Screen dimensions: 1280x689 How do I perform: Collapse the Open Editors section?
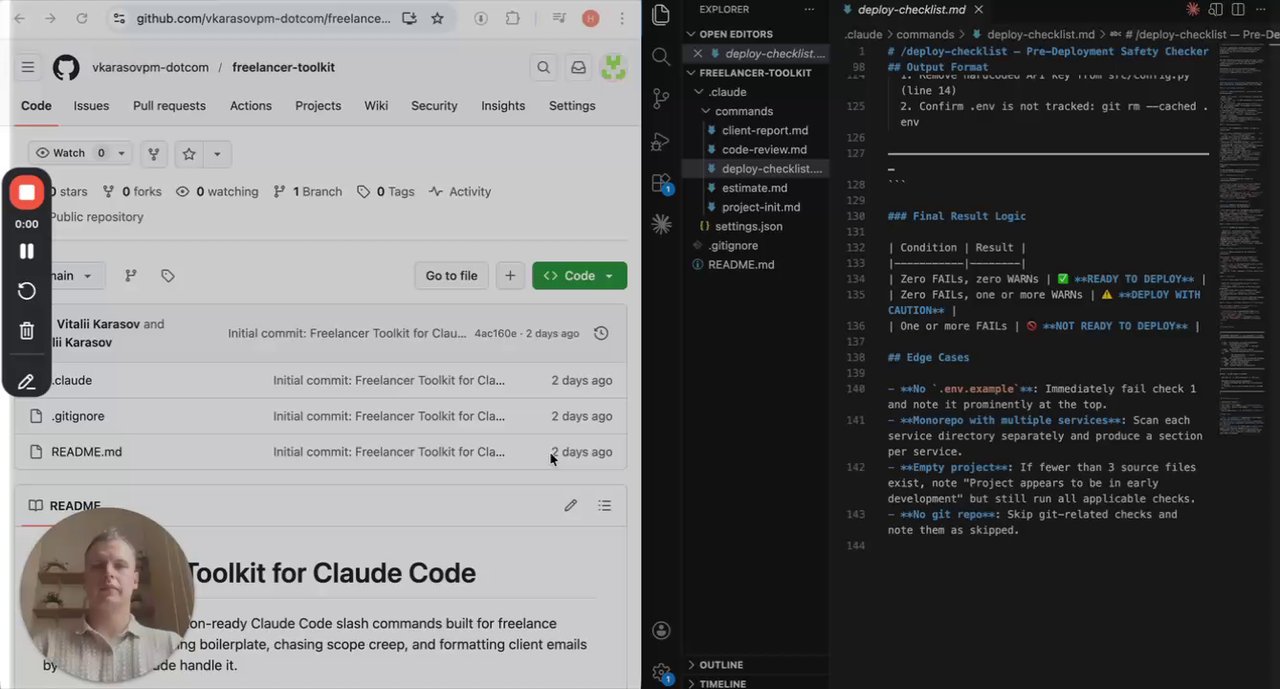click(x=757, y=34)
